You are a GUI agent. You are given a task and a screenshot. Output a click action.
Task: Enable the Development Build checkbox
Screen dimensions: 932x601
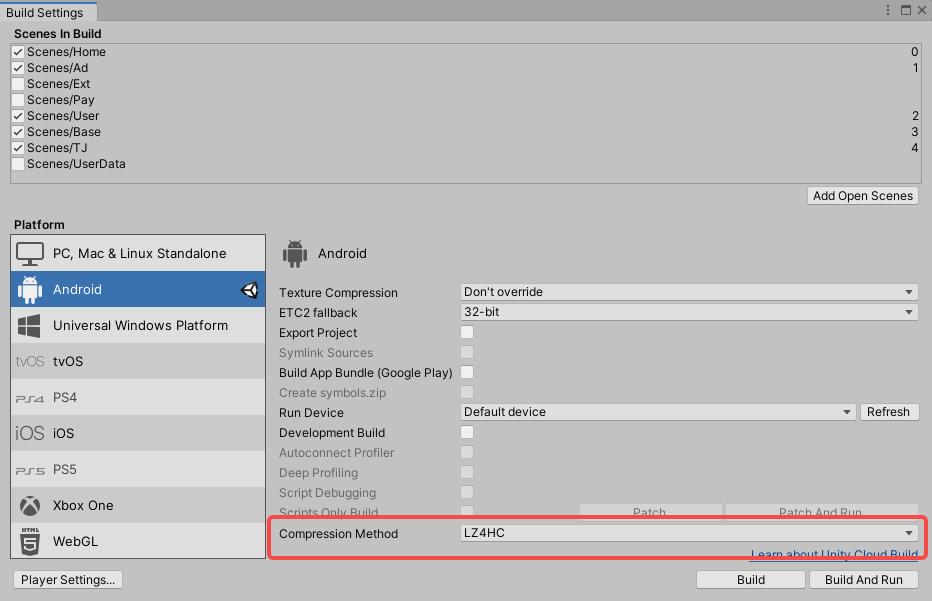pyautogui.click(x=467, y=432)
